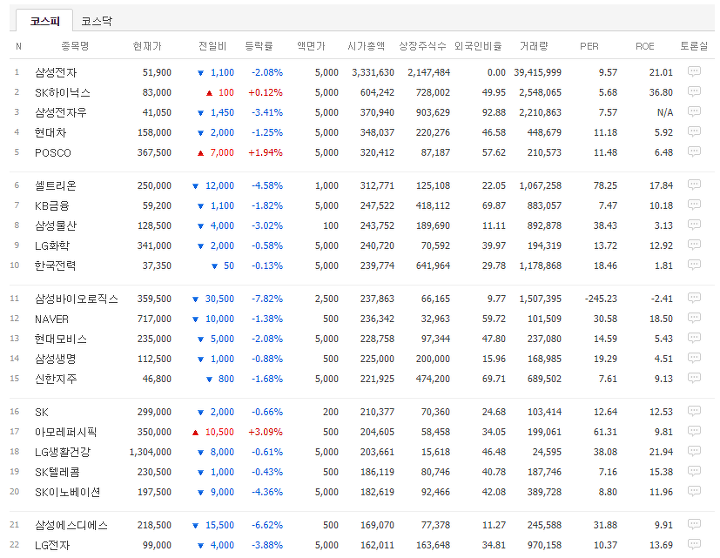The width and height of the screenshot is (720, 558).
Task: Open the 현대차 stock link
Action: (51, 133)
